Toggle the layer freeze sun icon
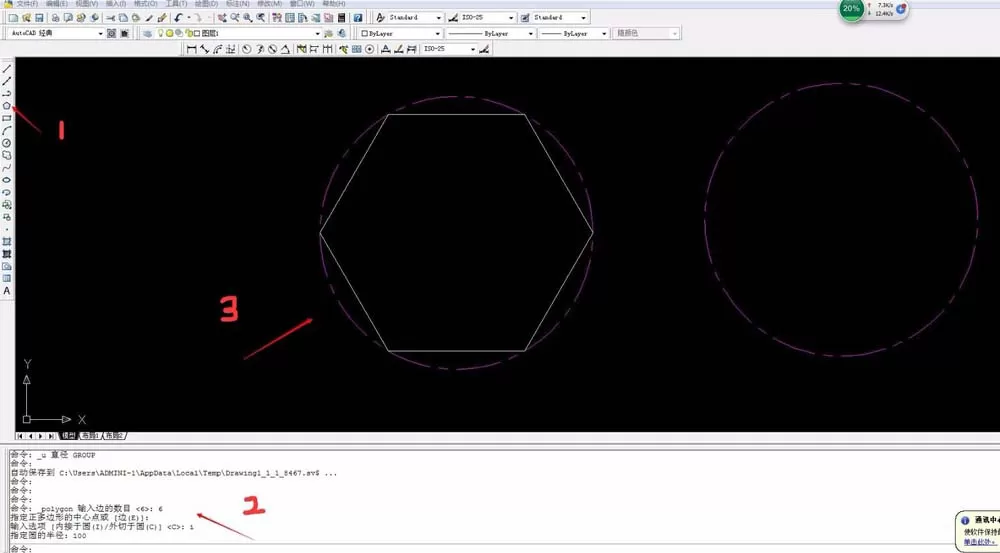 (170, 33)
